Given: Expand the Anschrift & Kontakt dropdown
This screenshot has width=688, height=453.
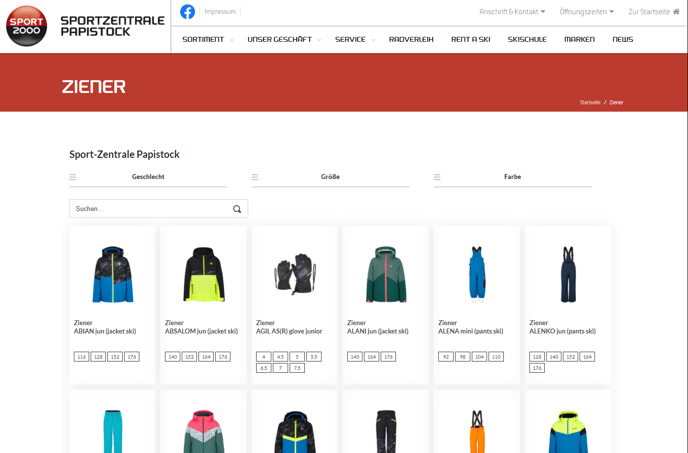Looking at the screenshot, I should 512,12.
